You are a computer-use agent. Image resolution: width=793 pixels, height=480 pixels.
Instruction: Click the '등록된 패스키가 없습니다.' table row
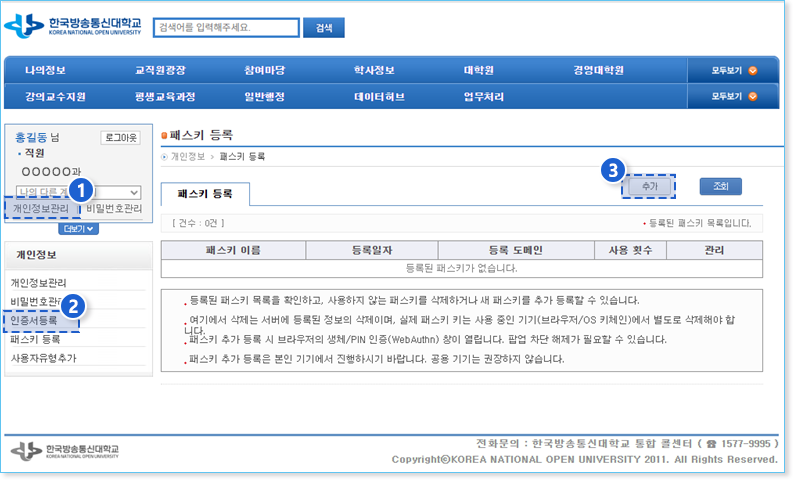tap(462, 269)
